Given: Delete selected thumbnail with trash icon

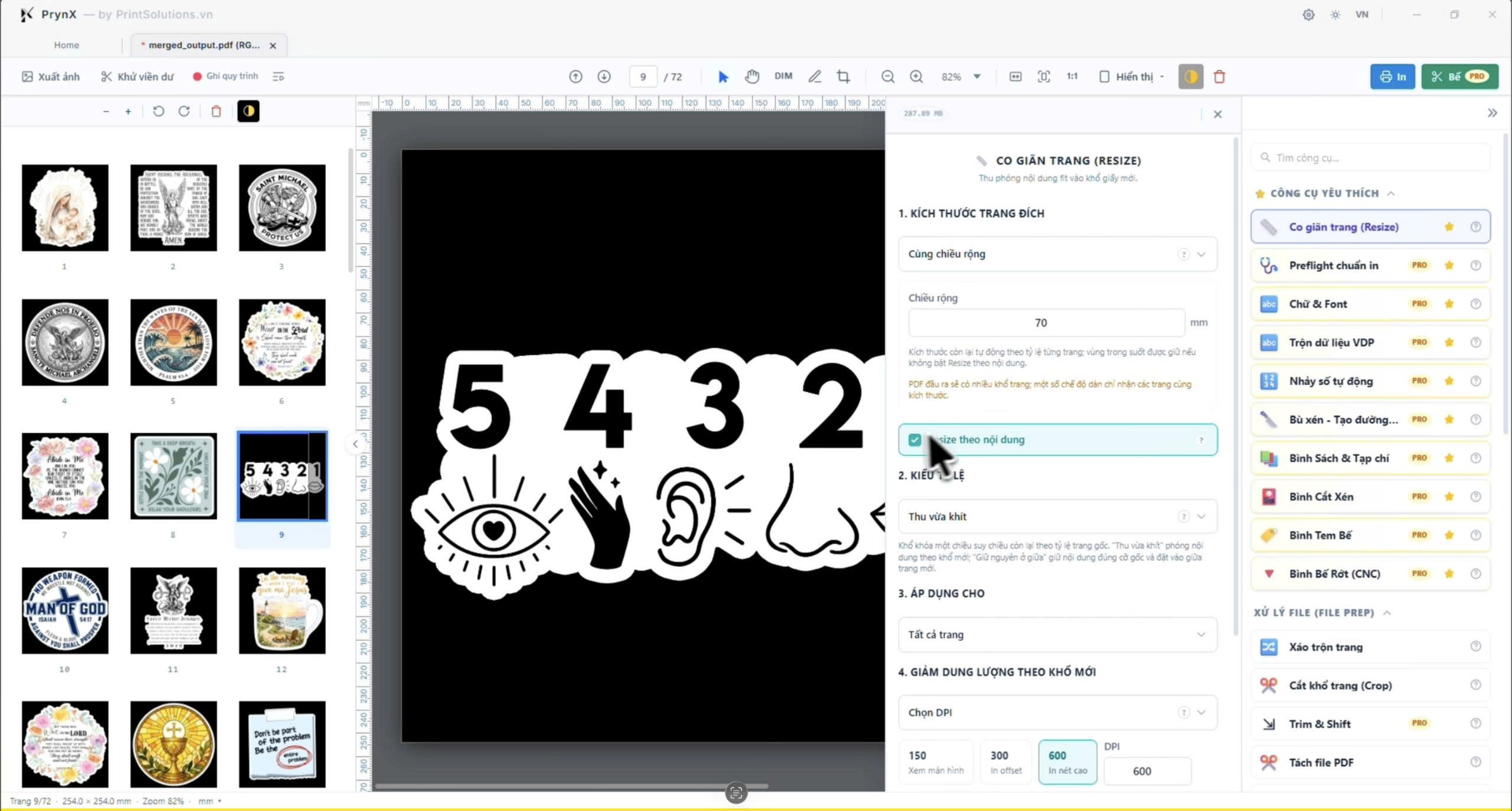Looking at the screenshot, I should click(216, 111).
